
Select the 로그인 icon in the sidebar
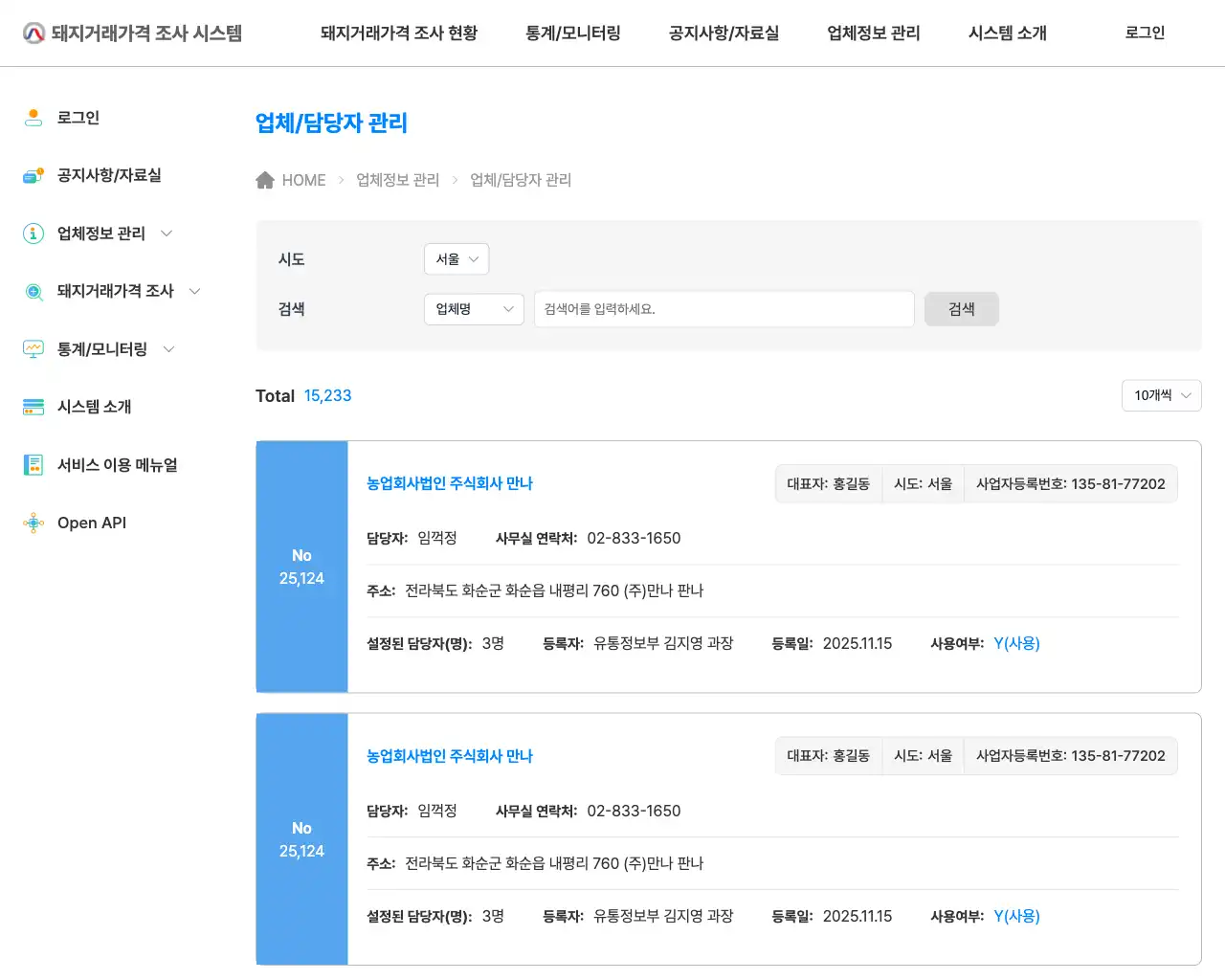point(33,117)
